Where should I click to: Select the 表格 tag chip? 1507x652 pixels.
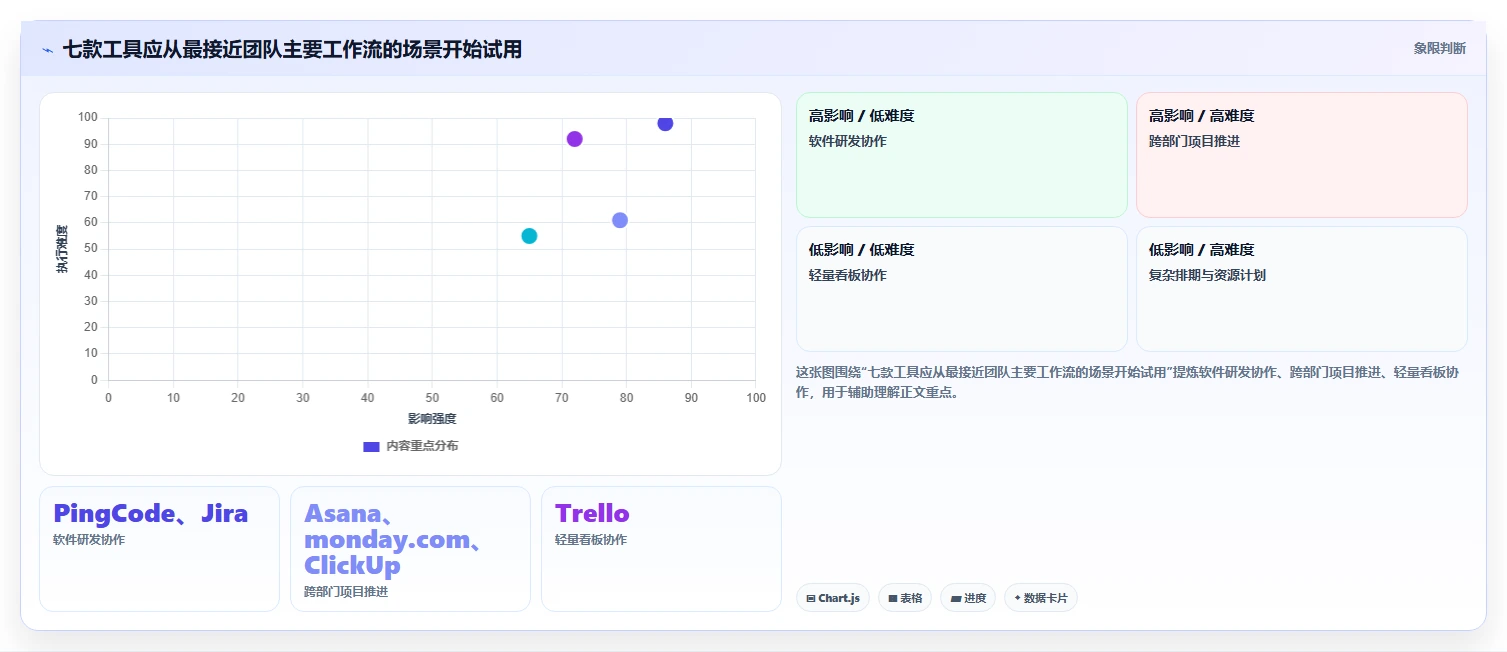pyautogui.click(x=905, y=598)
